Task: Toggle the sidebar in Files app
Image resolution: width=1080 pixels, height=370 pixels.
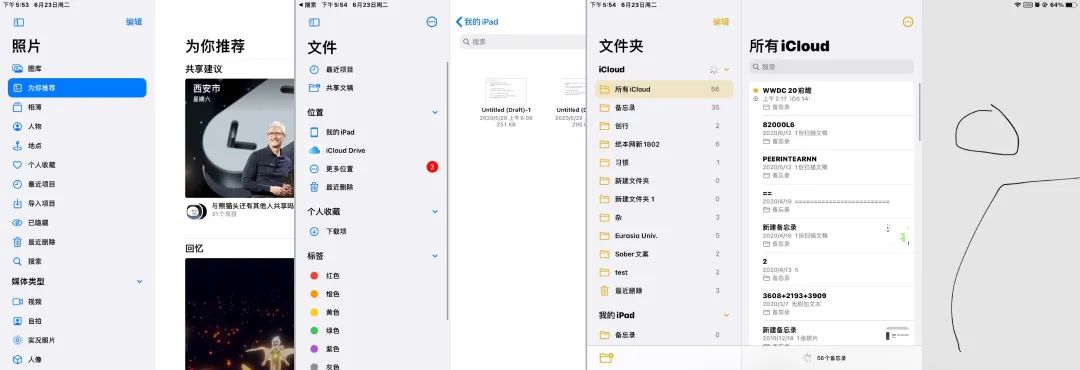Action: pos(314,22)
